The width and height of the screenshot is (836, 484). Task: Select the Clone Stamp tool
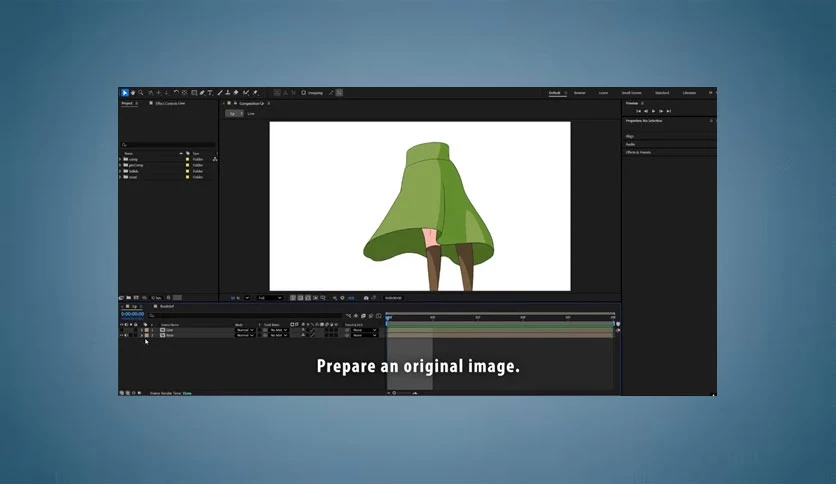(228, 93)
